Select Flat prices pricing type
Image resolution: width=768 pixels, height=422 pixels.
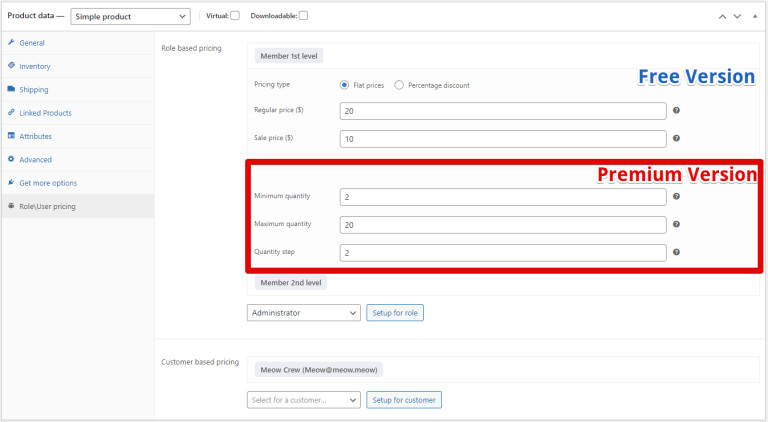tap(344, 85)
